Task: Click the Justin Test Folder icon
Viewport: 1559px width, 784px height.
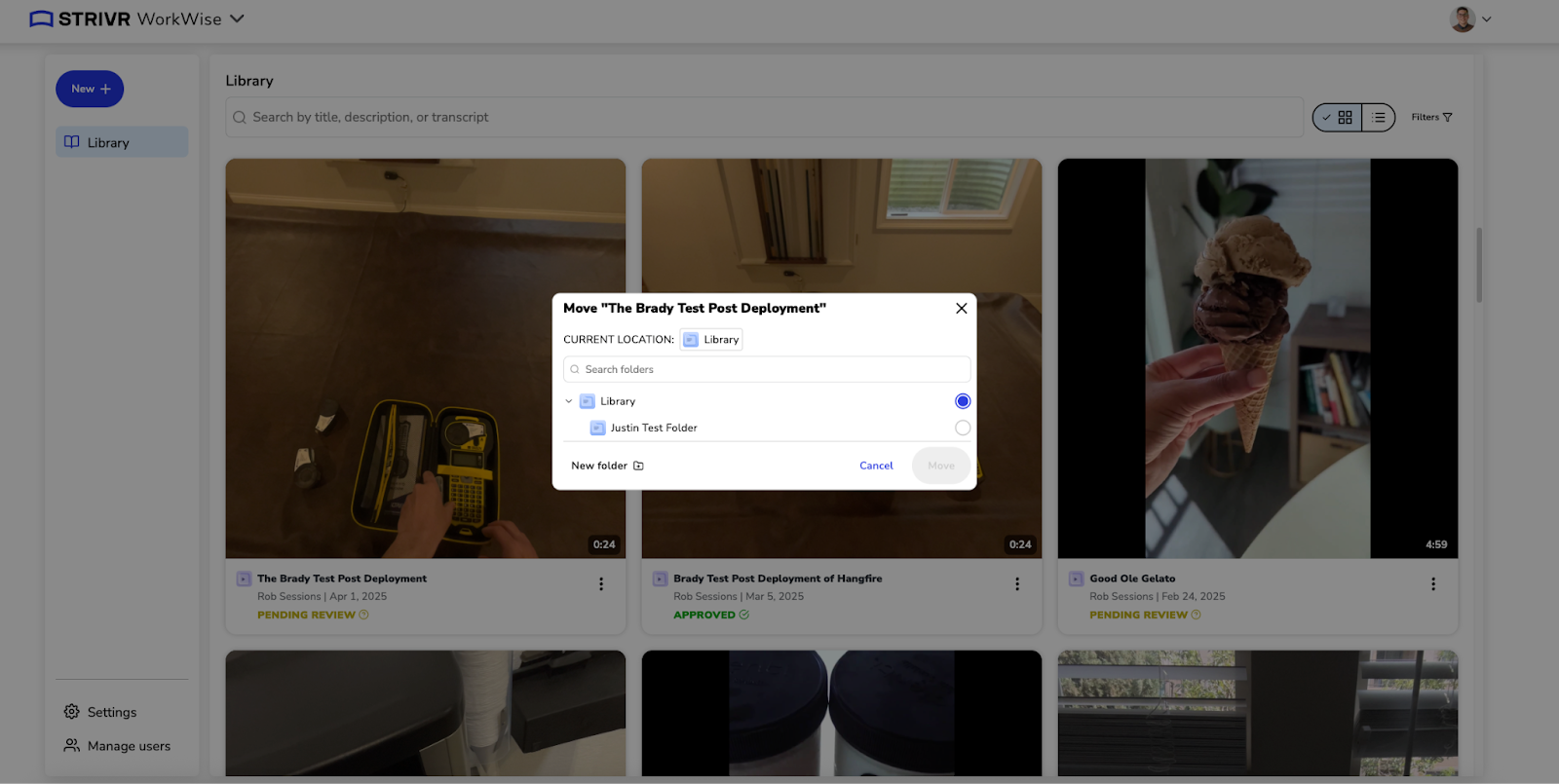Action: pos(598,428)
